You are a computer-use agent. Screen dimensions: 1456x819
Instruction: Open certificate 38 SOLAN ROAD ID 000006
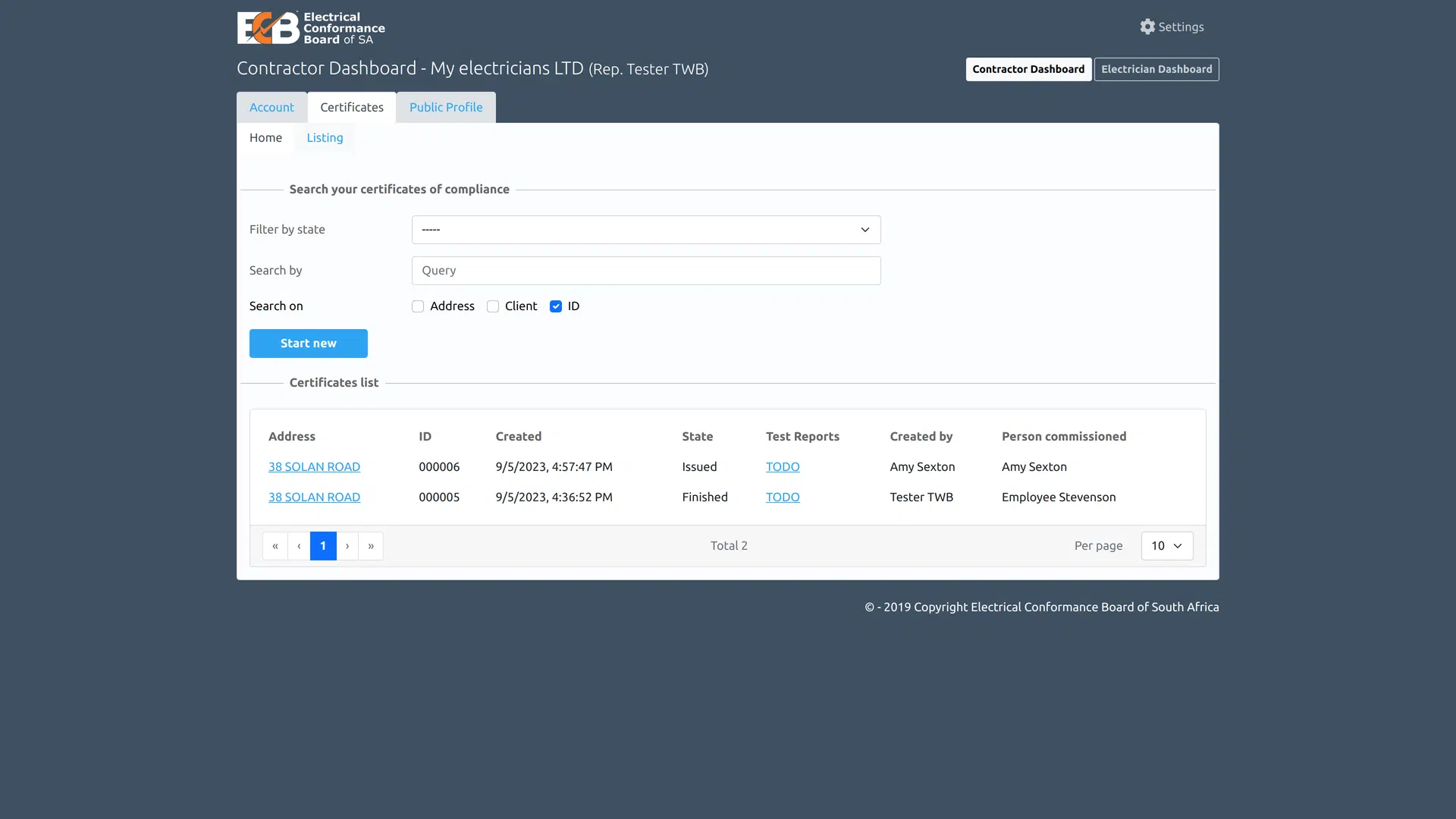click(x=313, y=466)
